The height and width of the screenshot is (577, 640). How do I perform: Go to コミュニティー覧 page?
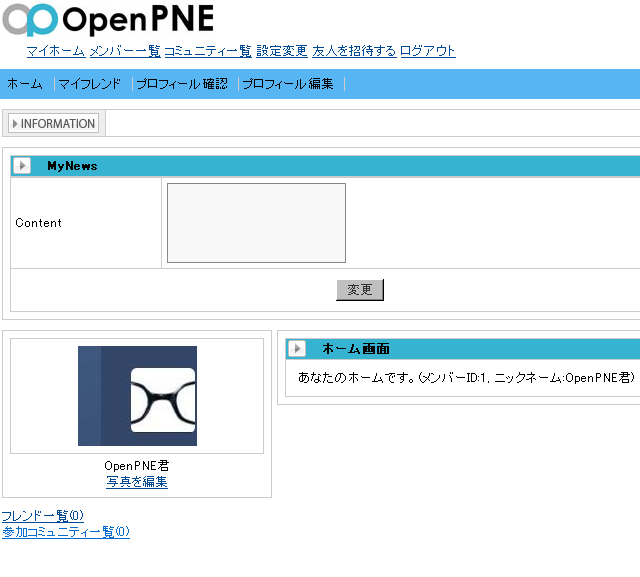[x=207, y=51]
